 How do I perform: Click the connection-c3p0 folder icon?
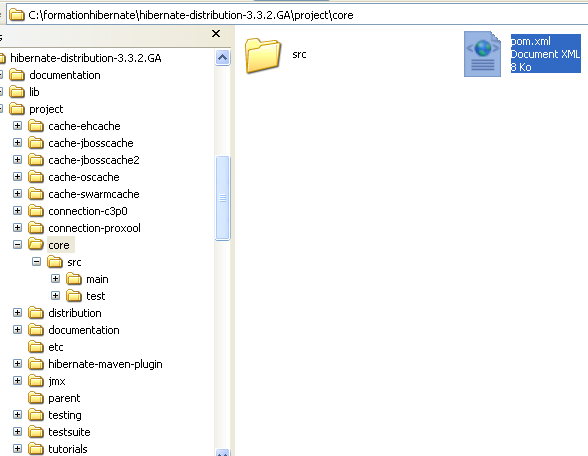pos(36,211)
